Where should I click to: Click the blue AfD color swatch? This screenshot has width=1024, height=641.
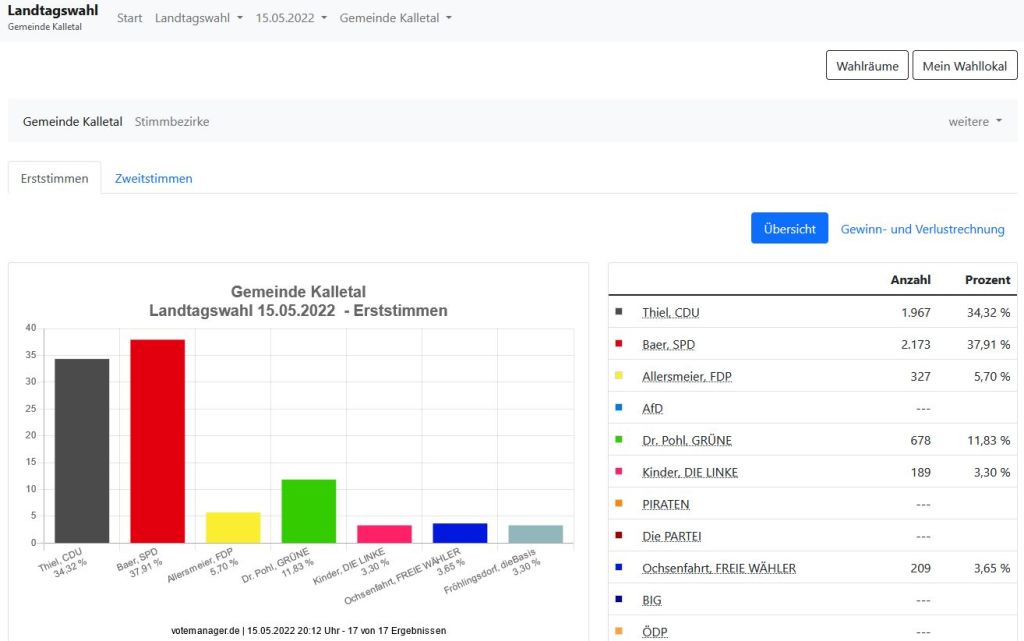618,407
